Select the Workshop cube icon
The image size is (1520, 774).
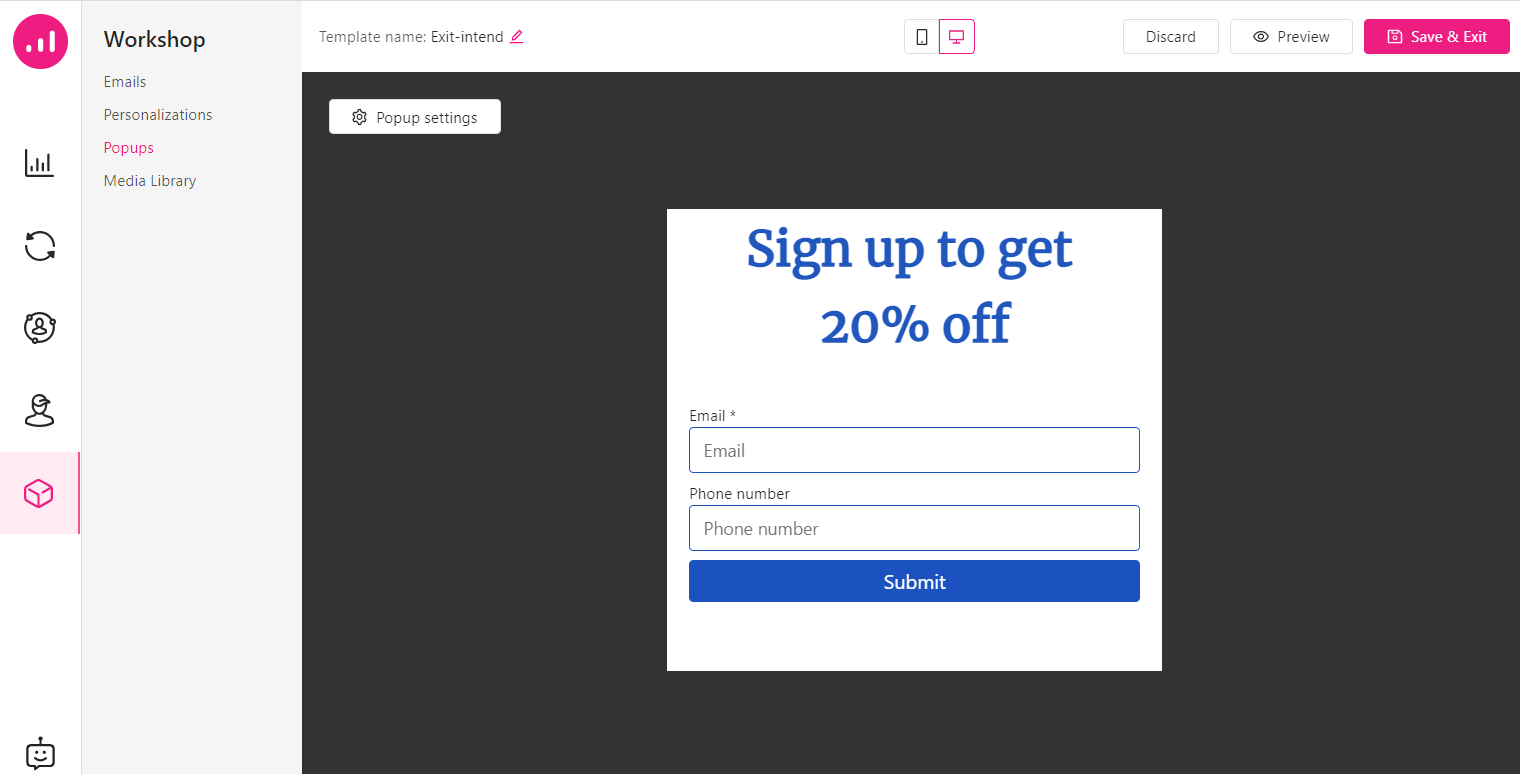tap(40, 493)
